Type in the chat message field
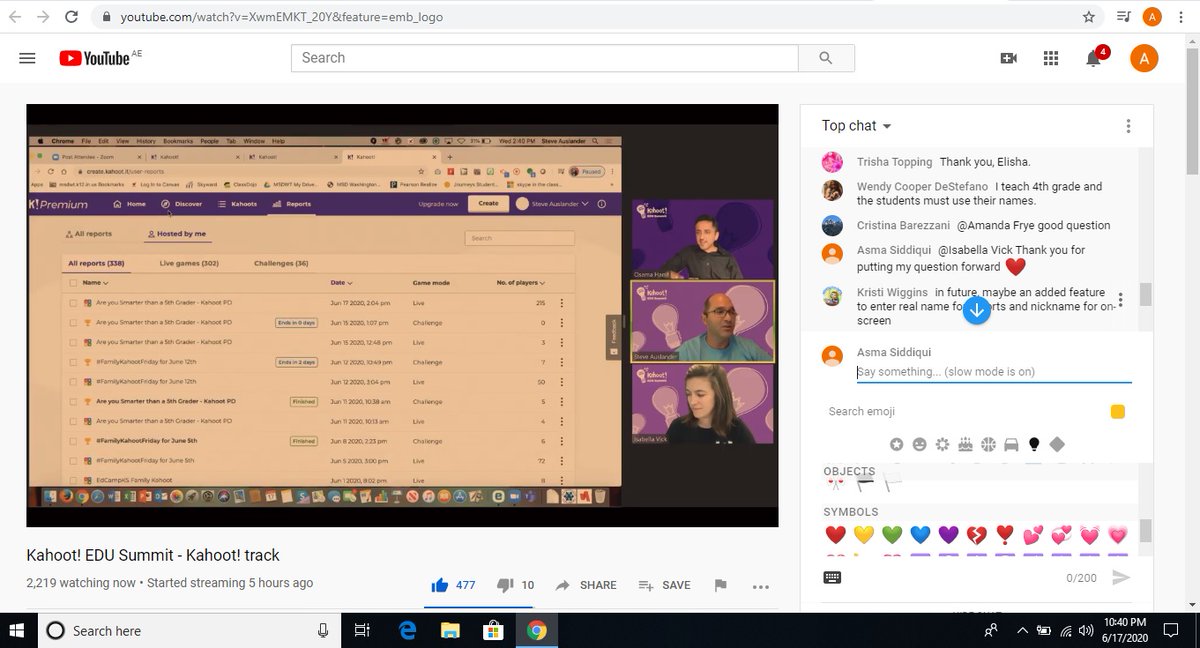Image resolution: width=1200 pixels, height=648 pixels. point(994,372)
